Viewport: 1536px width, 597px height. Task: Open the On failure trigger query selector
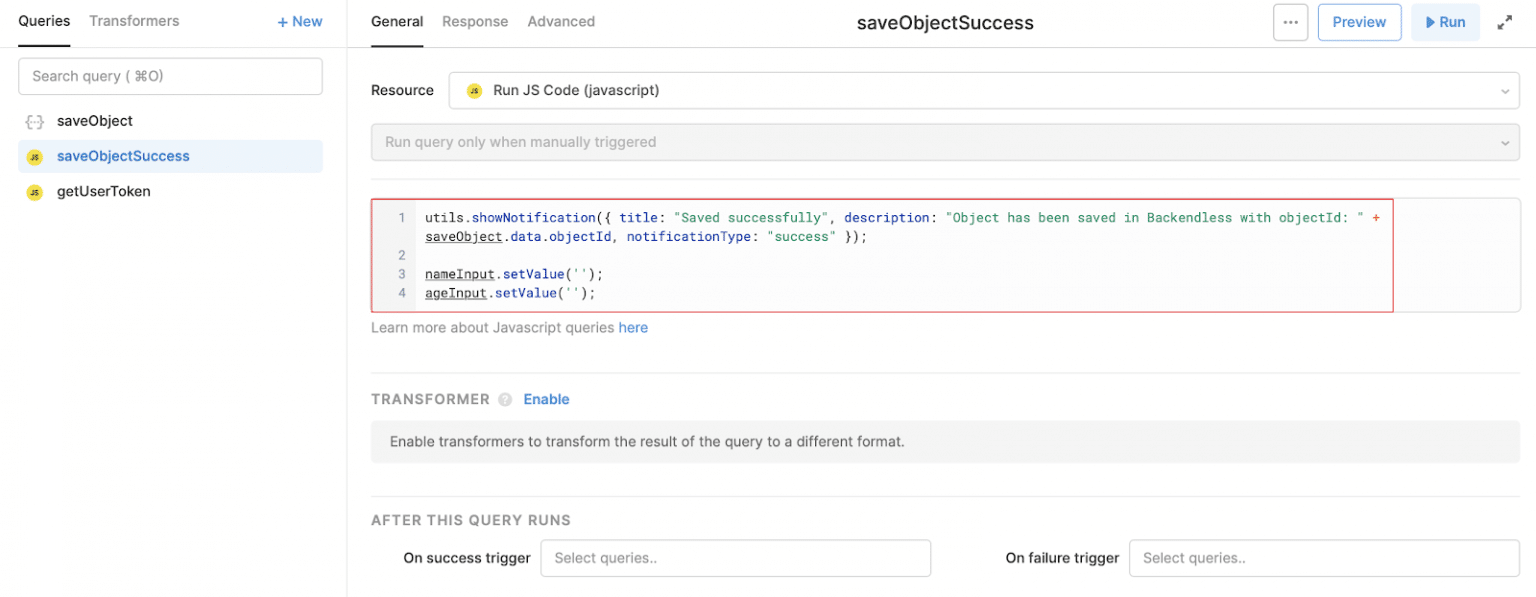(1323, 558)
